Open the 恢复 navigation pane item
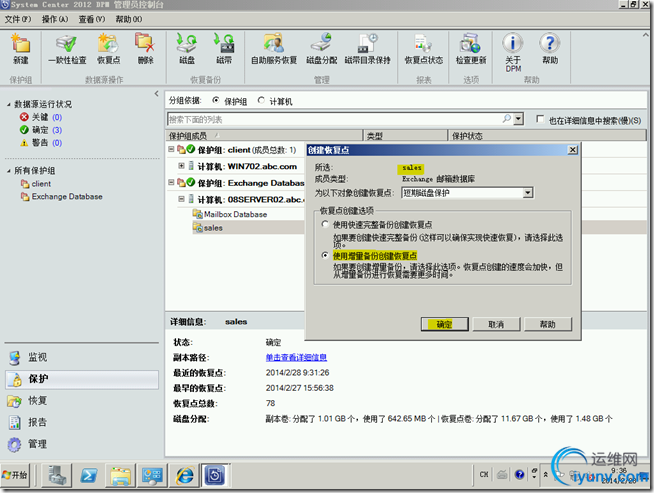The image size is (654, 493). click(x=82, y=401)
